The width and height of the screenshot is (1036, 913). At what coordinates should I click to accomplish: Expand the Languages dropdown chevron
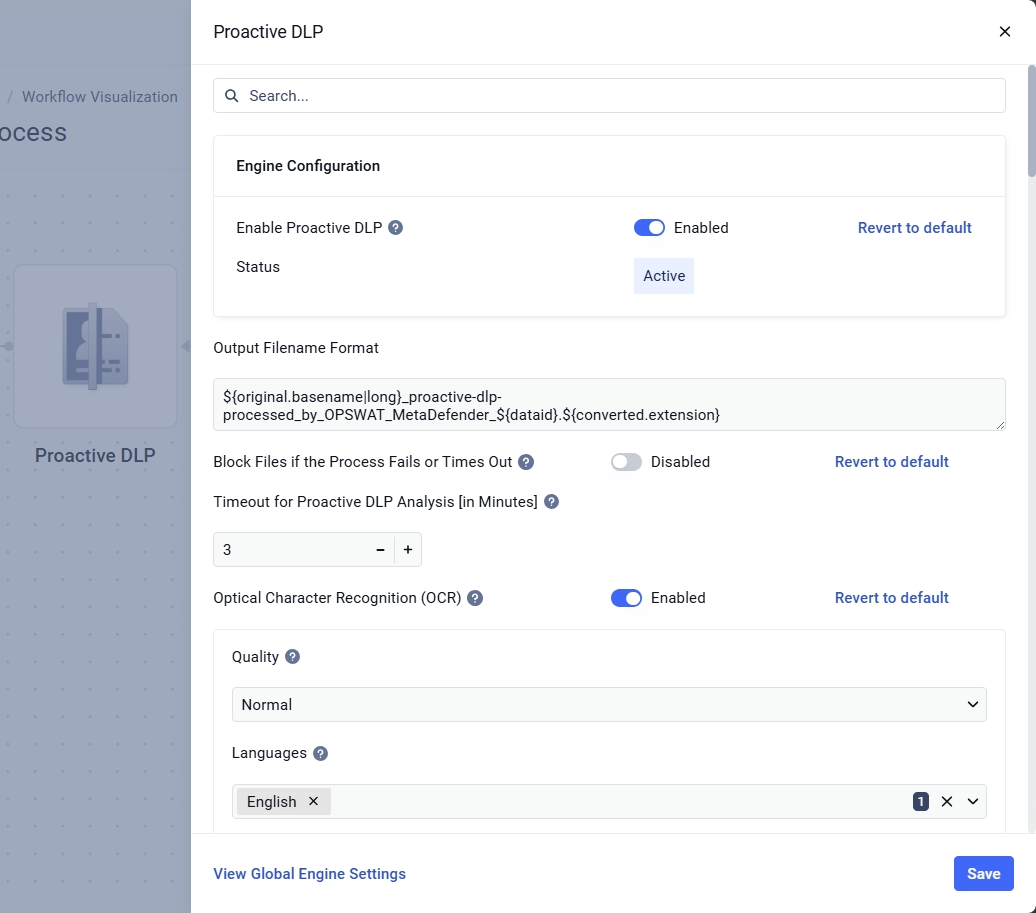(x=973, y=802)
